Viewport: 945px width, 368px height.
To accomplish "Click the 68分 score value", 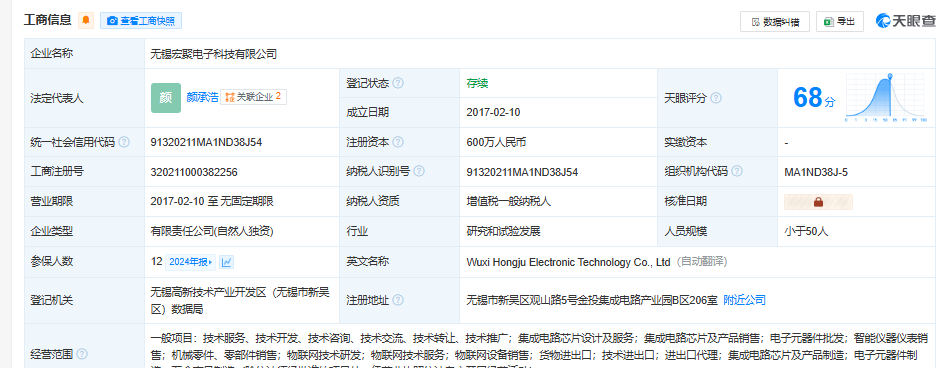I will point(814,97).
